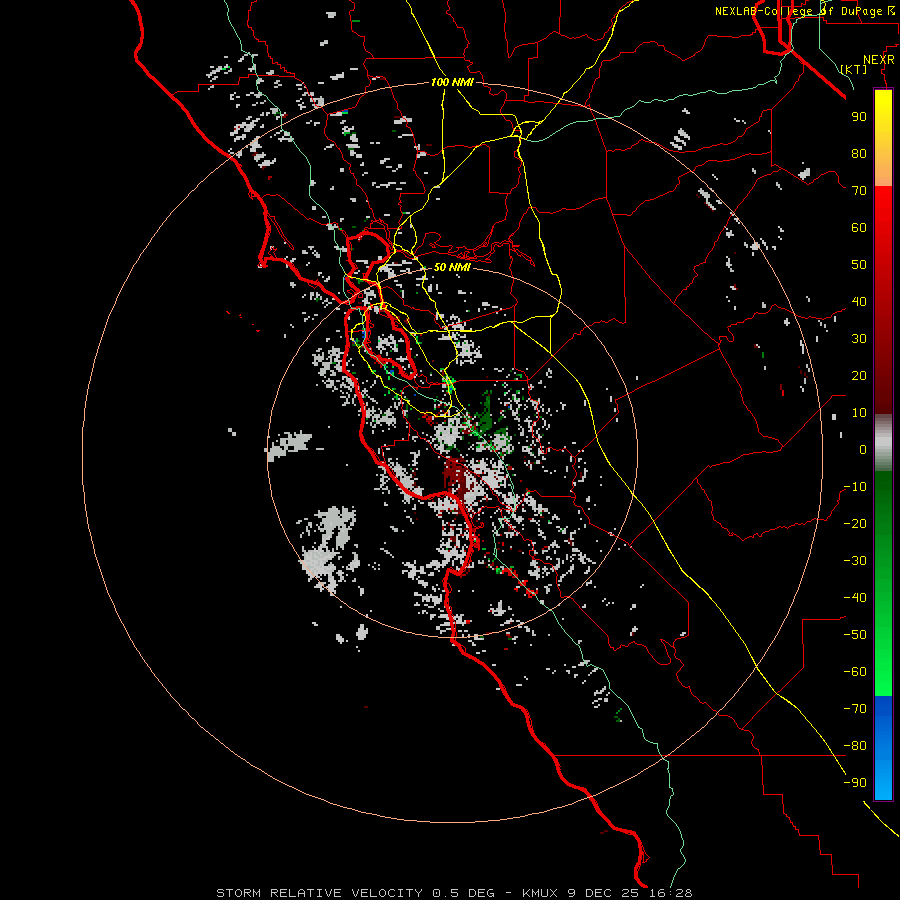Click the 0 knot scale label
This screenshot has width=900, height=900.
(x=863, y=449)
